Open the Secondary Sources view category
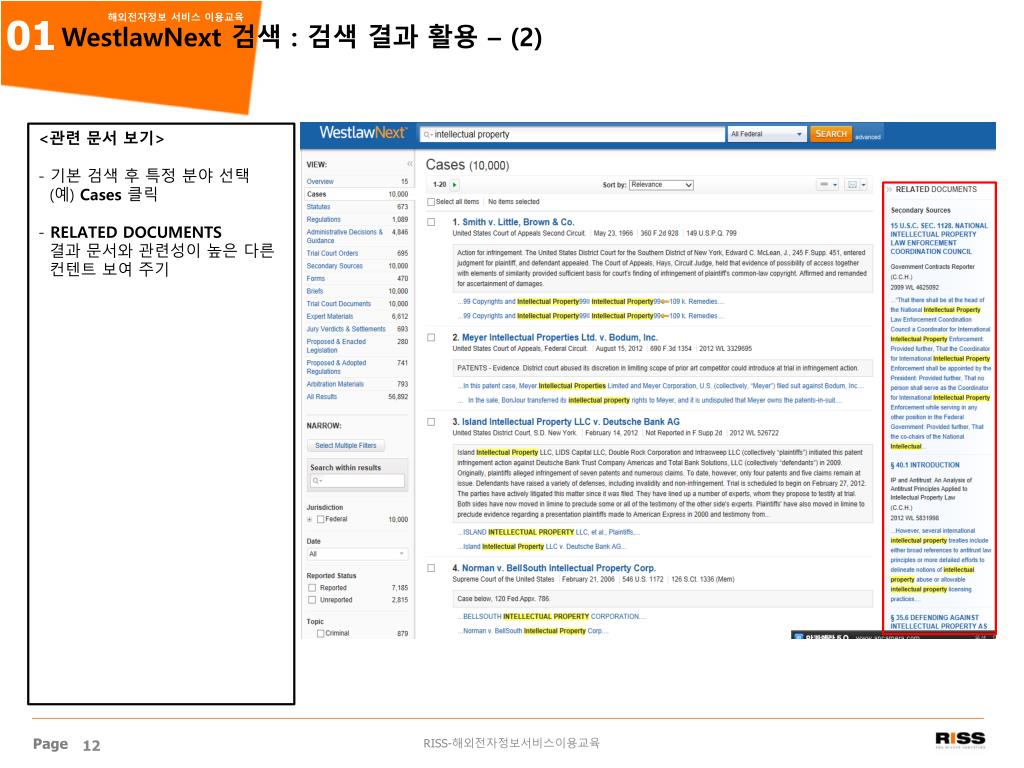The height and width of the screenshot is (768, 1024). 334,266
